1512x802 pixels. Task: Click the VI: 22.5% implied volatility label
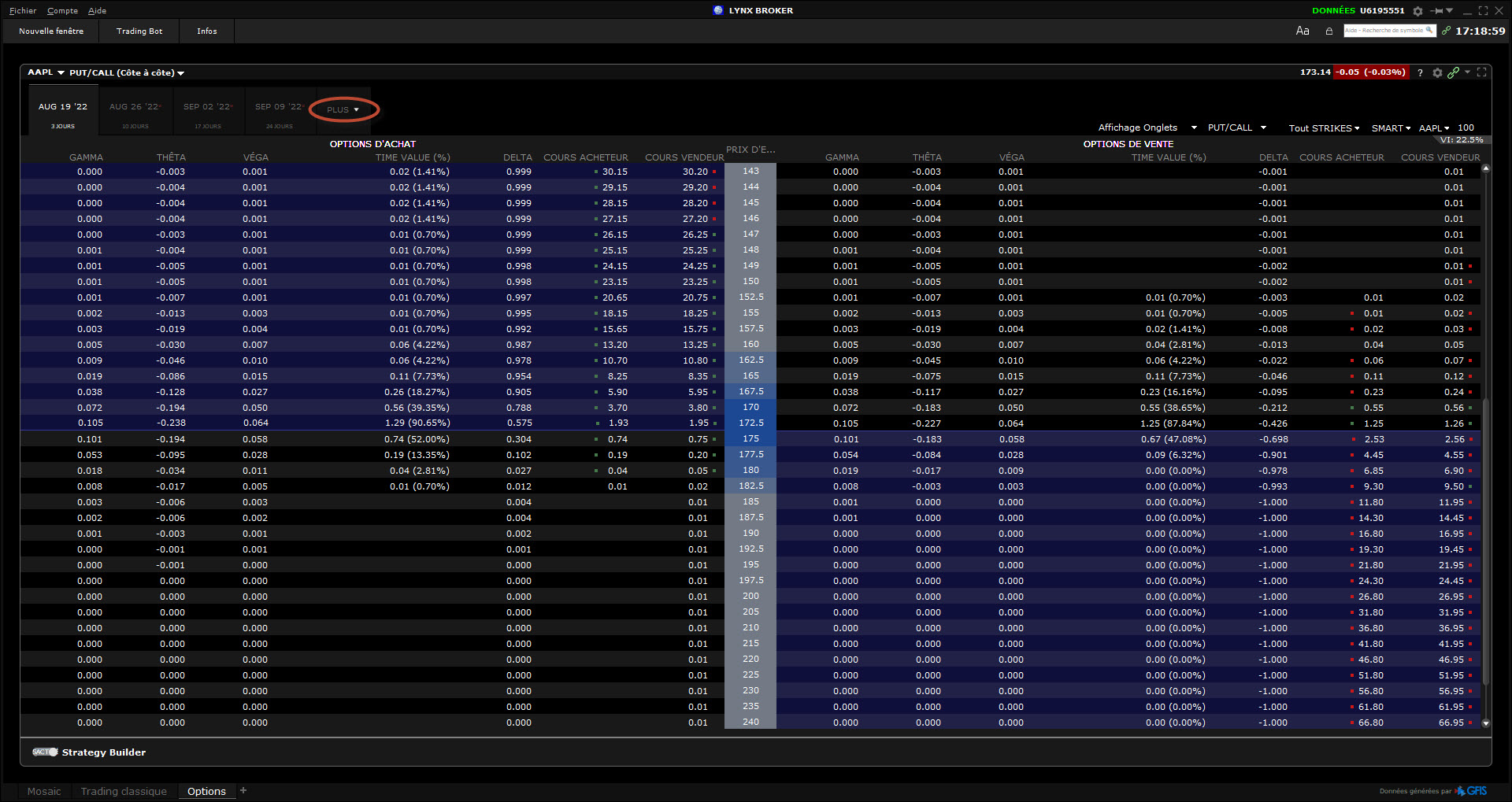click(x=1461, y=140)
